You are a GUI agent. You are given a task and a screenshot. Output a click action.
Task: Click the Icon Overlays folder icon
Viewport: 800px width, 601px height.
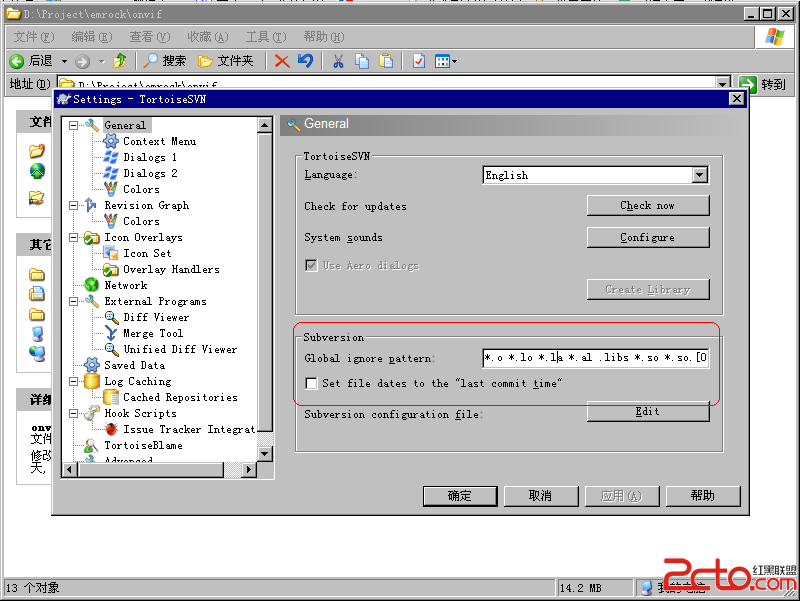92,237
